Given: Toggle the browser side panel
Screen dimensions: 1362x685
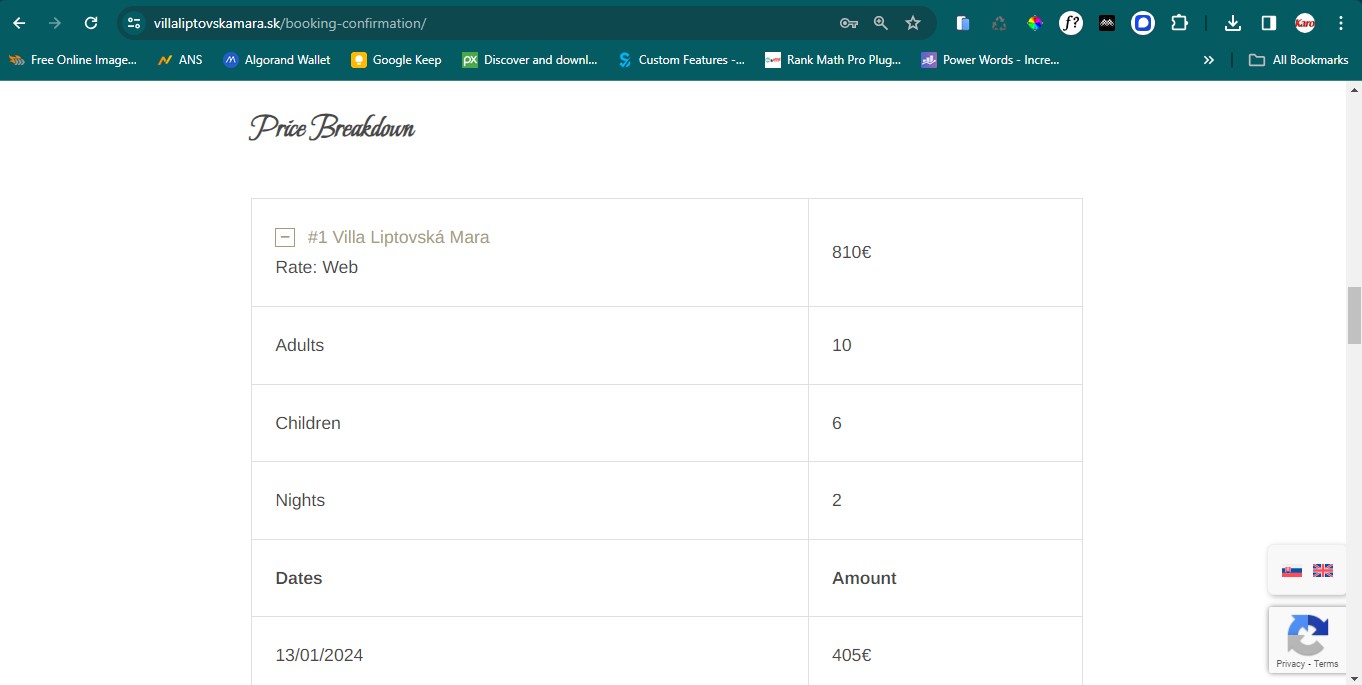Looking at the screenshot, I should tap(1268, 23).
